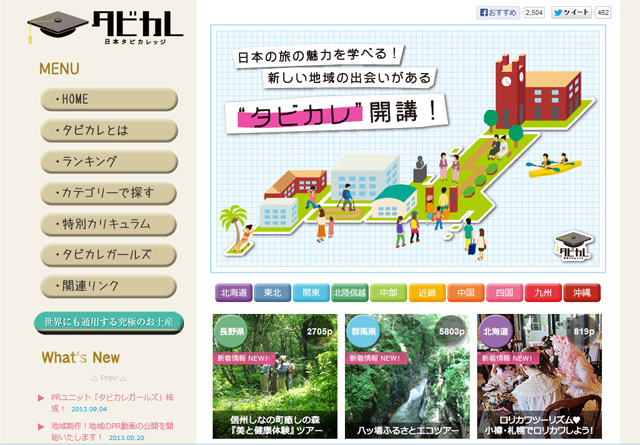Click the tweet count 462
Image resolution: width=640 pixels, height=445 pixels.
click(603, 13)
